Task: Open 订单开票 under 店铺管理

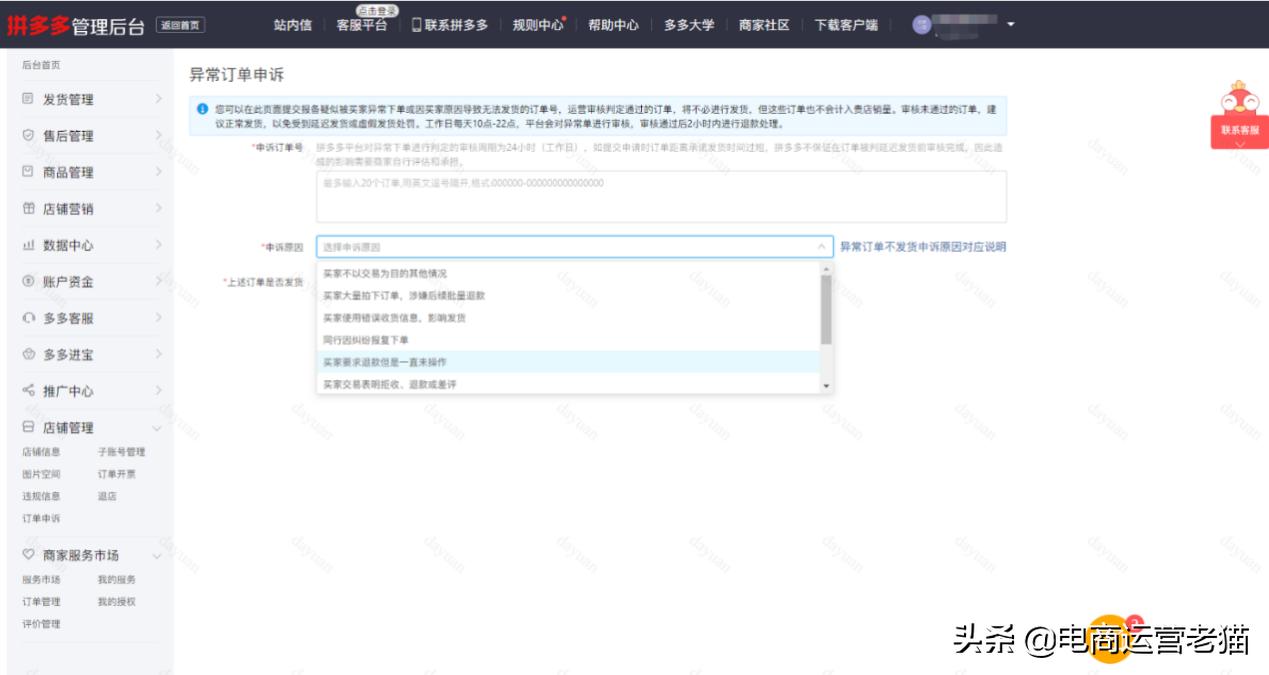Action: (116, 474)
